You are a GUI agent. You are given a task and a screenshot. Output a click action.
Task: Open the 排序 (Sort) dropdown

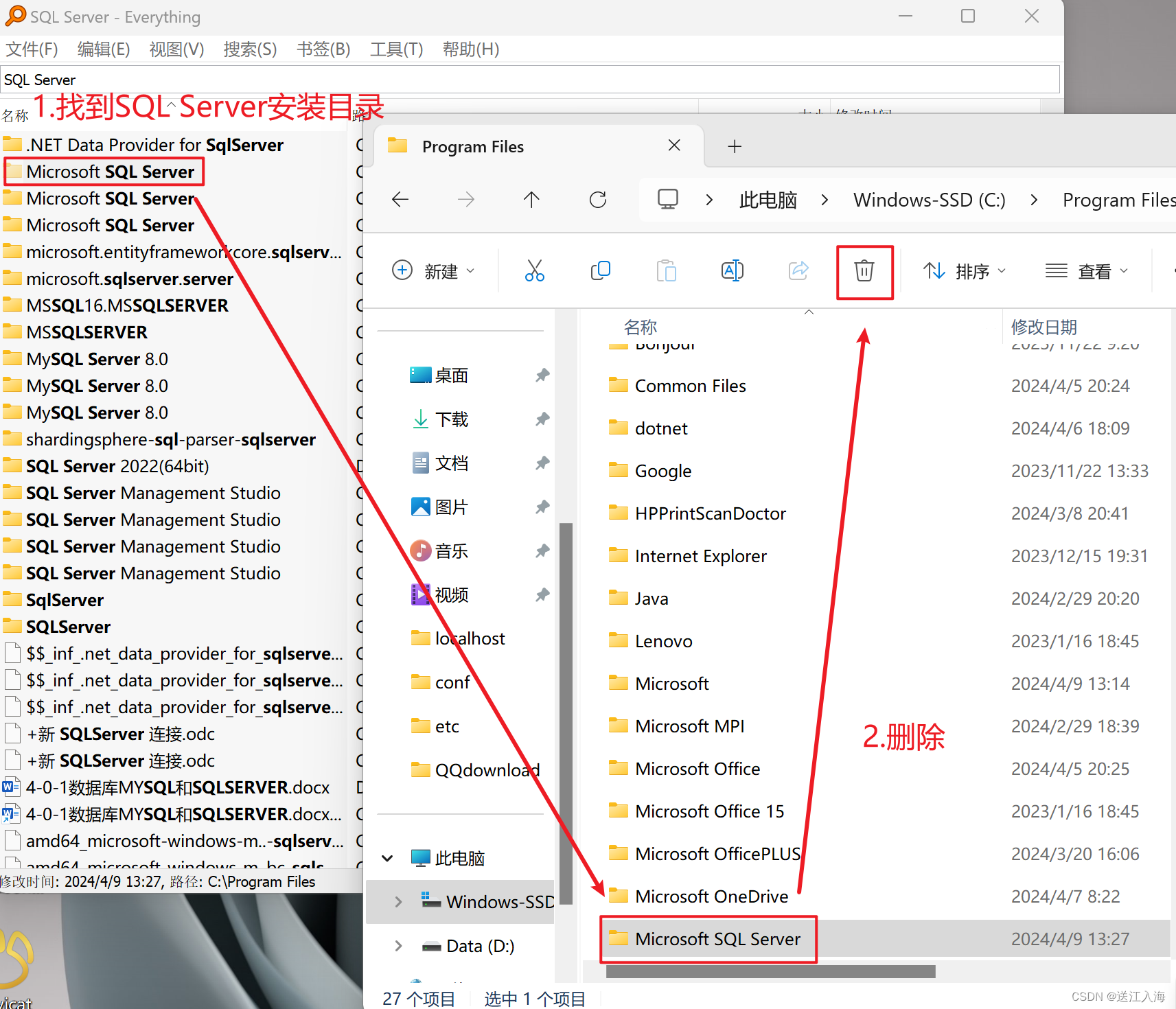[965, 271]
